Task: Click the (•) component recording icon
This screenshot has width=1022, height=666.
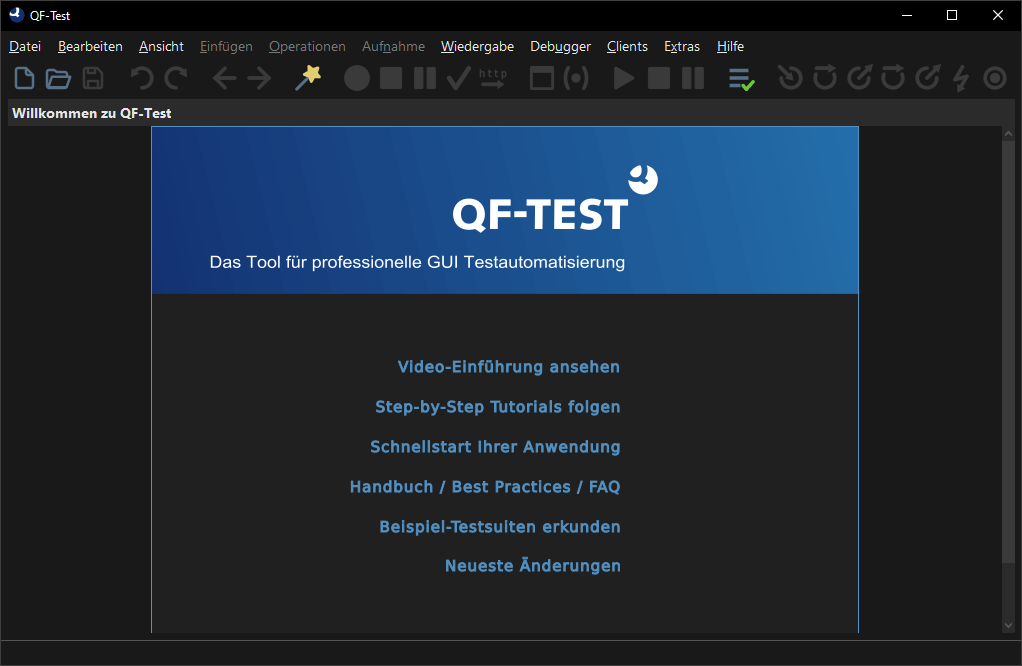Action: [x=576, y=78]
